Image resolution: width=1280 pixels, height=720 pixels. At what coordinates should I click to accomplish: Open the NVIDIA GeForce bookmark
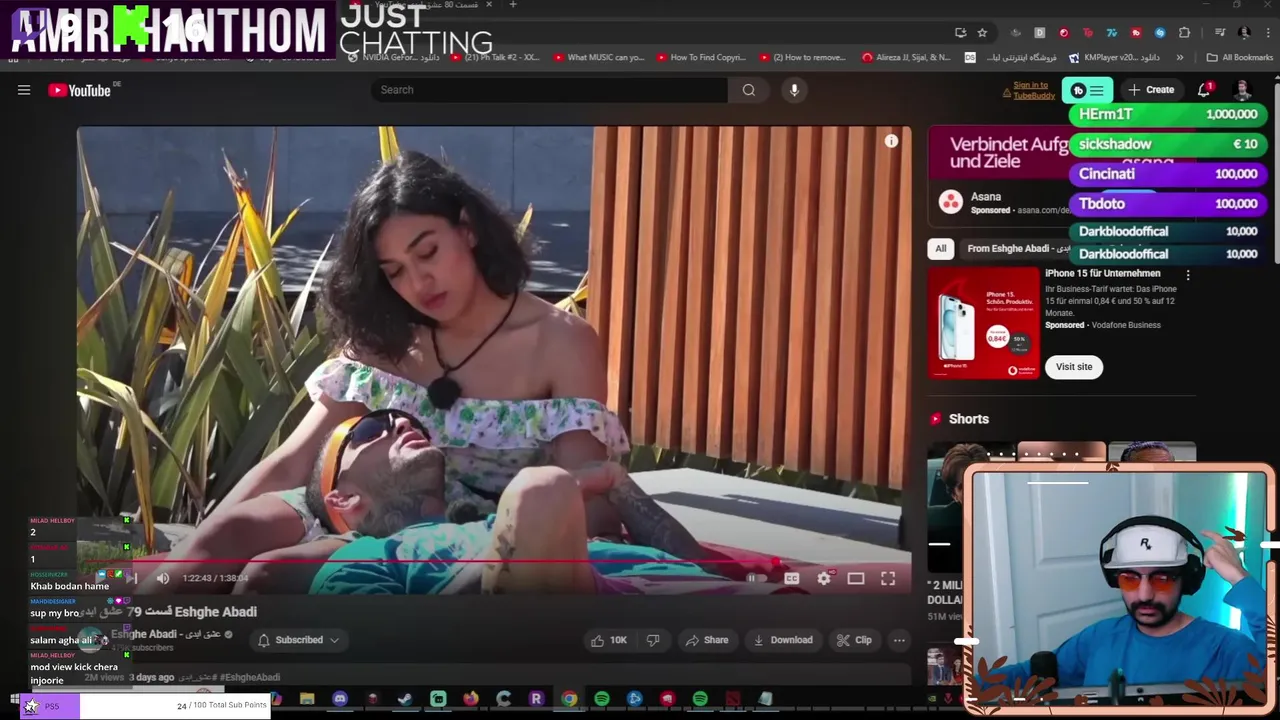393,57
